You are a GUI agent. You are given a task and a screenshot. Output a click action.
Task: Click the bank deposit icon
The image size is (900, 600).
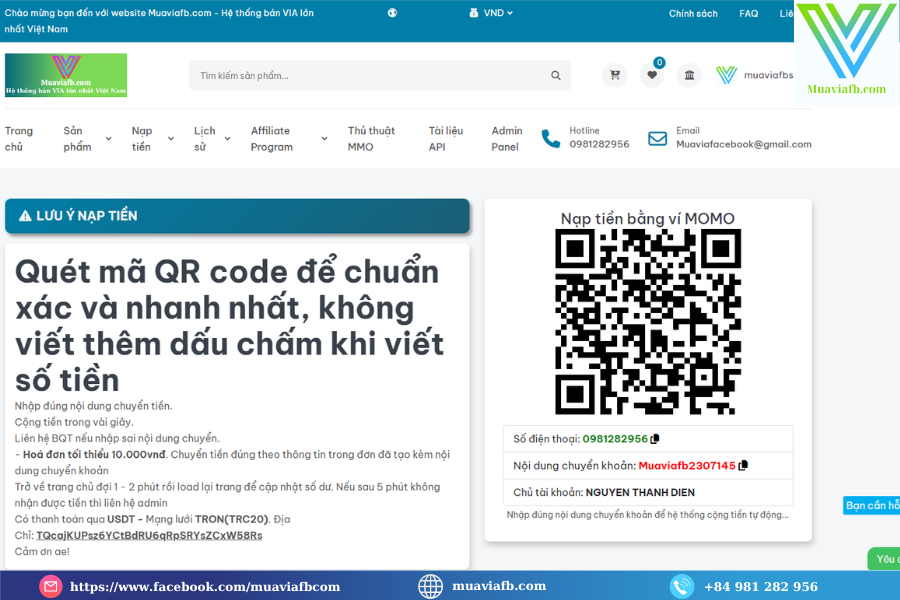click(689, 75)
